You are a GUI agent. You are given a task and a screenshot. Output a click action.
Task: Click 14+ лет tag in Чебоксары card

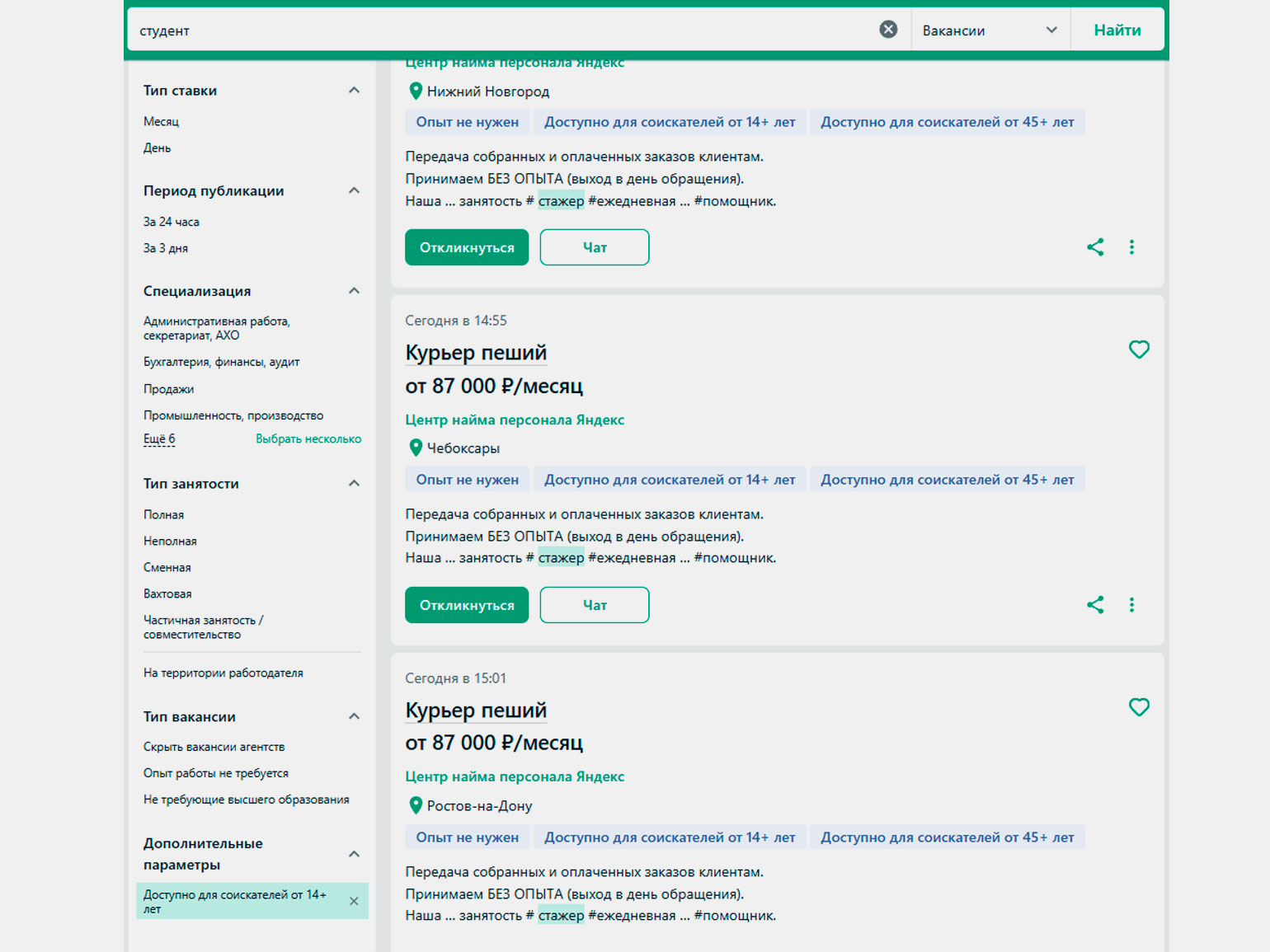670,480
